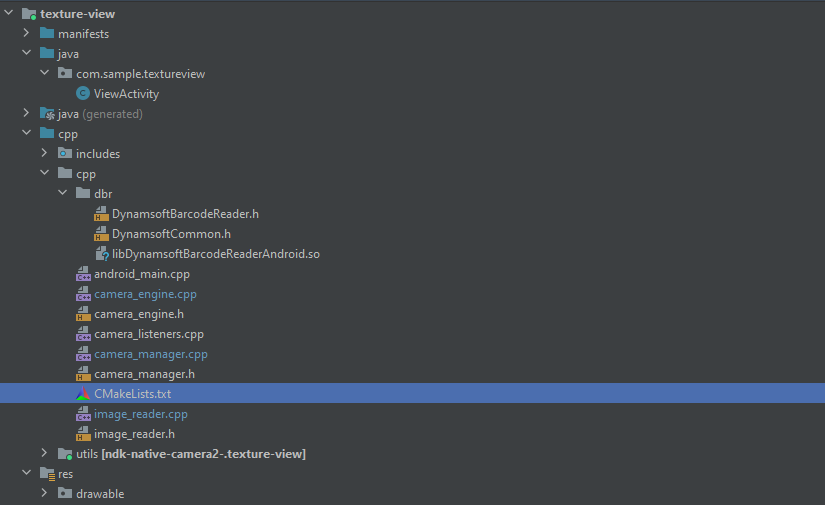
Task: Click the camera_engine.h header icon
Action: pyautogui.click(x=83, y=314)
